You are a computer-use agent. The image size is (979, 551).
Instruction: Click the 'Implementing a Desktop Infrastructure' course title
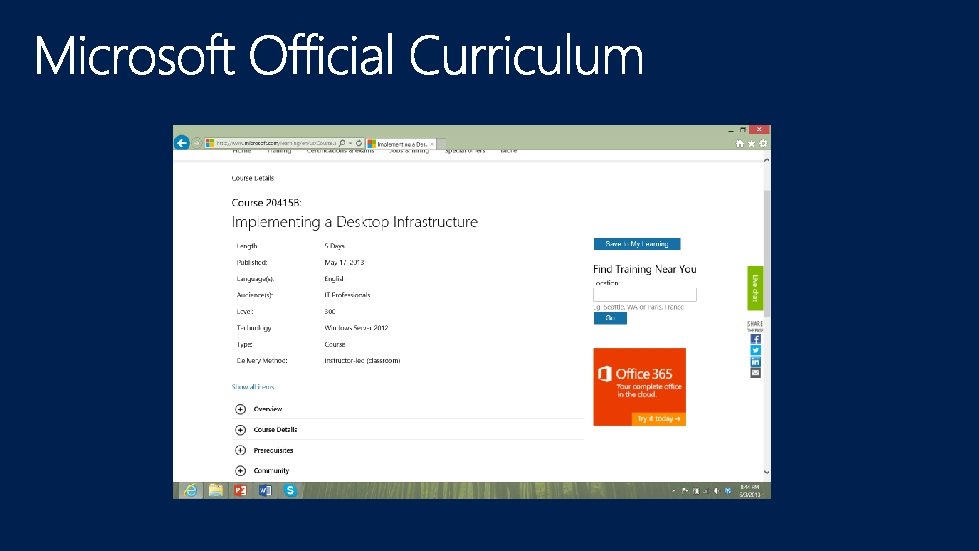click(355, 222)
